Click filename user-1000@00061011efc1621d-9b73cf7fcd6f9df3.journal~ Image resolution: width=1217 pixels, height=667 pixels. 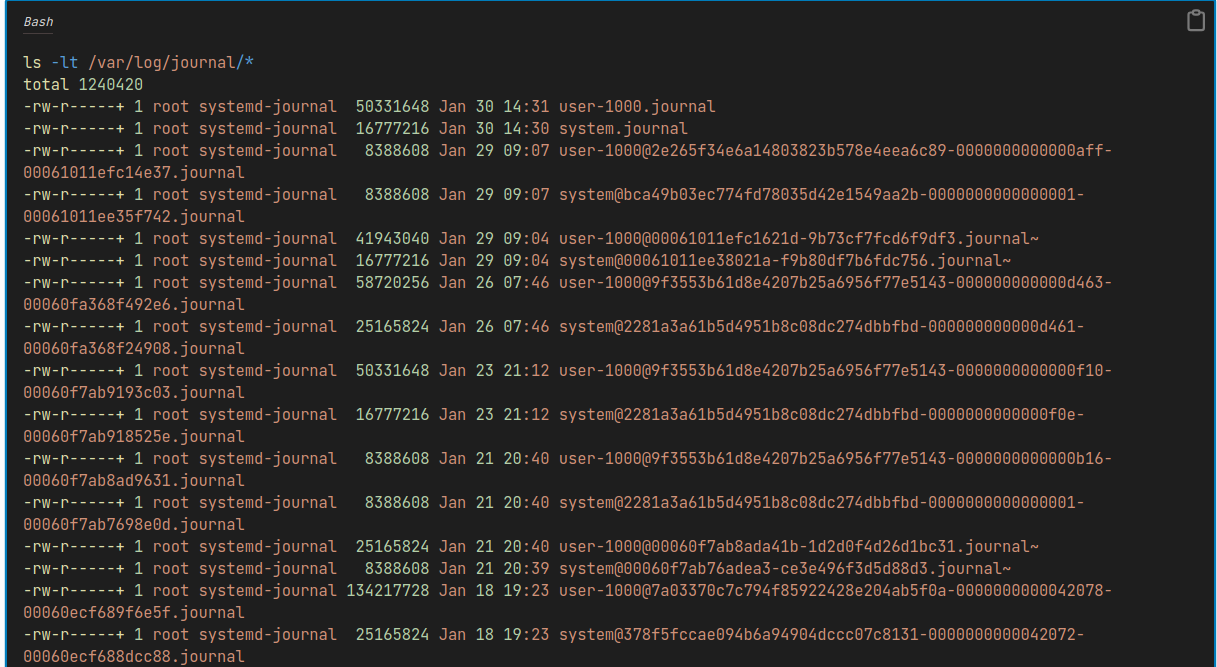tap(799, 238)
